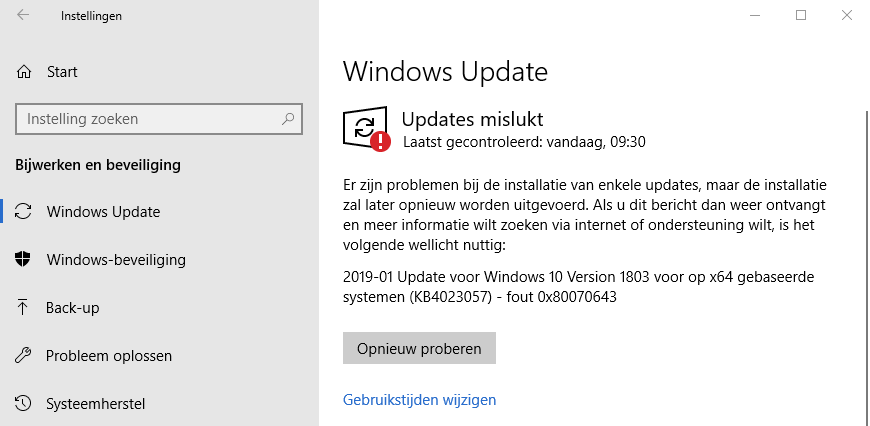Viewport: 870px width, 426px height.
Task: Click the search magnifier icon
Action: pos(288,119)
